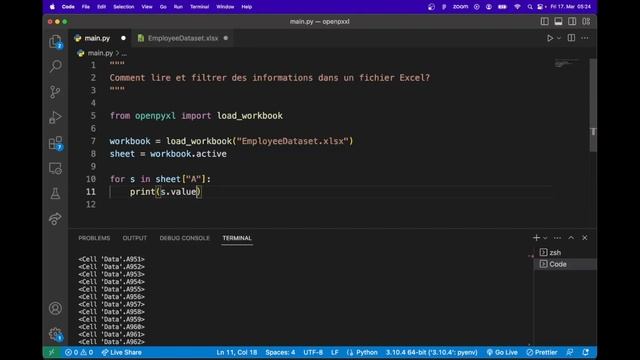This screenshot has width=640, height=360.
Task: Run the Python file with play icon
Action: click(550, 38)
